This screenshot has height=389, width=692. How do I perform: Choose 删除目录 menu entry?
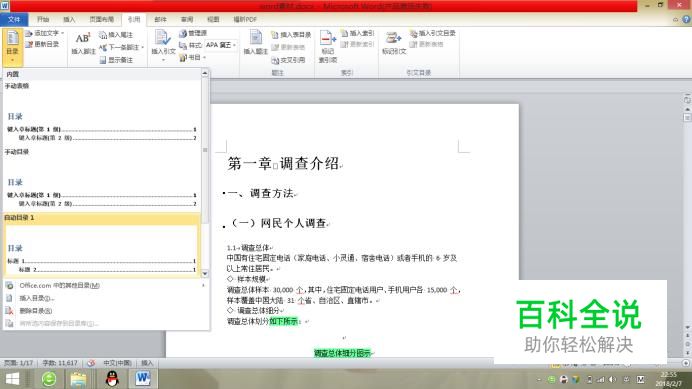(x=105, y=311)
